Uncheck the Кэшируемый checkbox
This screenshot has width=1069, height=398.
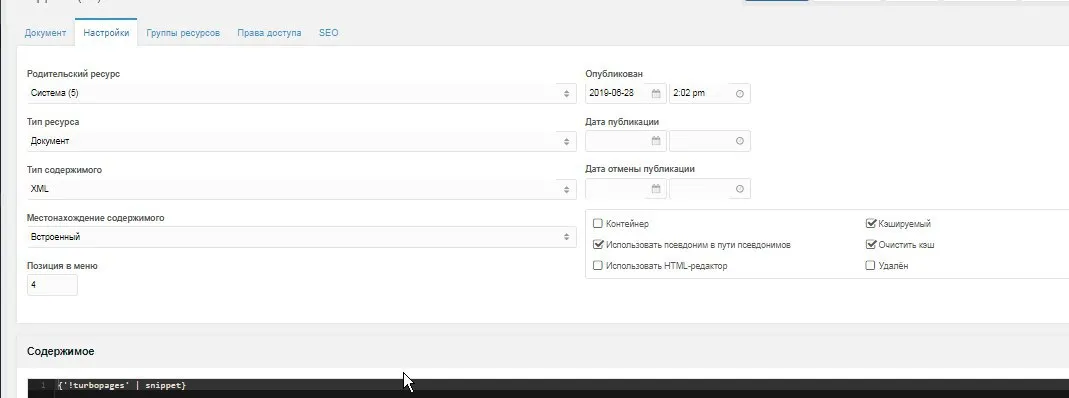(x=870, y=224)
